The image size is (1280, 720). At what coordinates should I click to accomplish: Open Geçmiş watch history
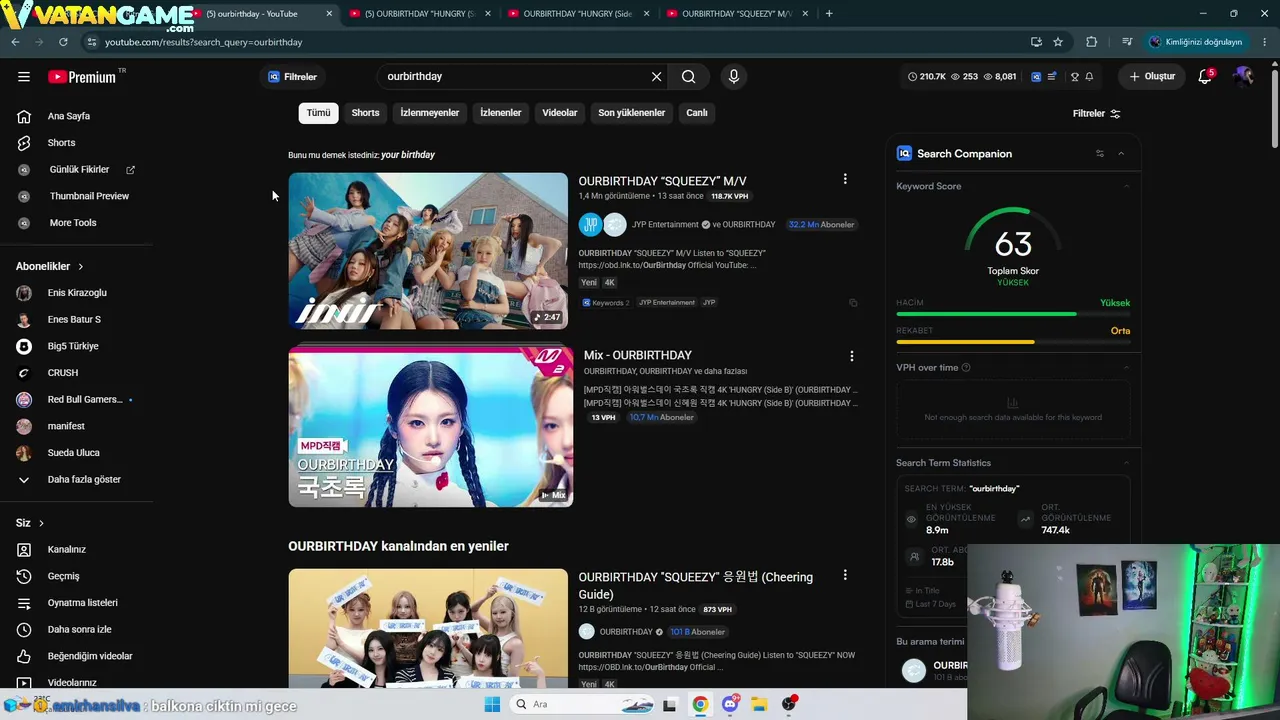[63, 576]
